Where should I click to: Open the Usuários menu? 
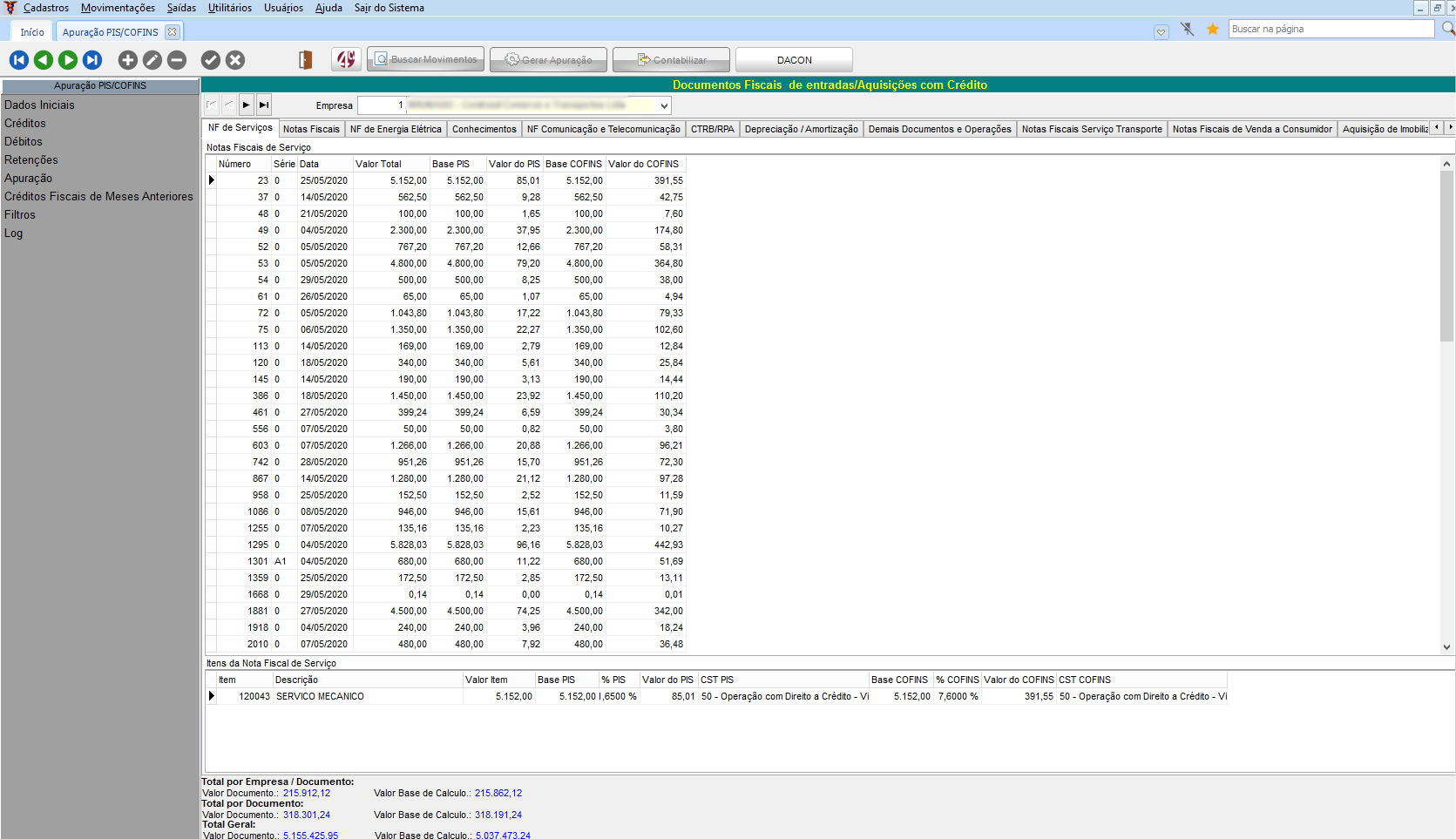tap(284, 8)
